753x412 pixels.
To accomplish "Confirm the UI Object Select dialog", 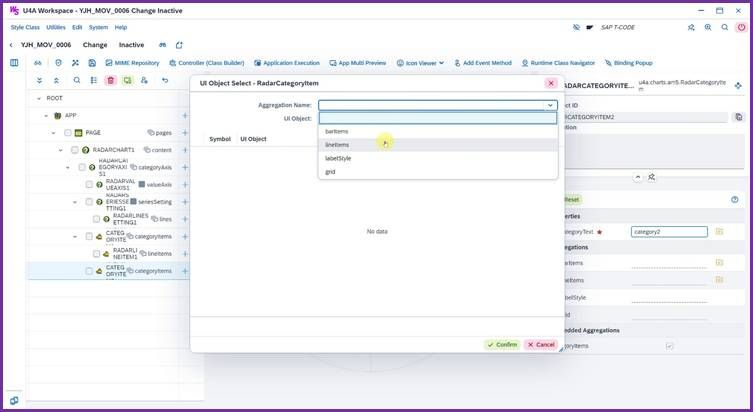I will (x=502, y=344).
